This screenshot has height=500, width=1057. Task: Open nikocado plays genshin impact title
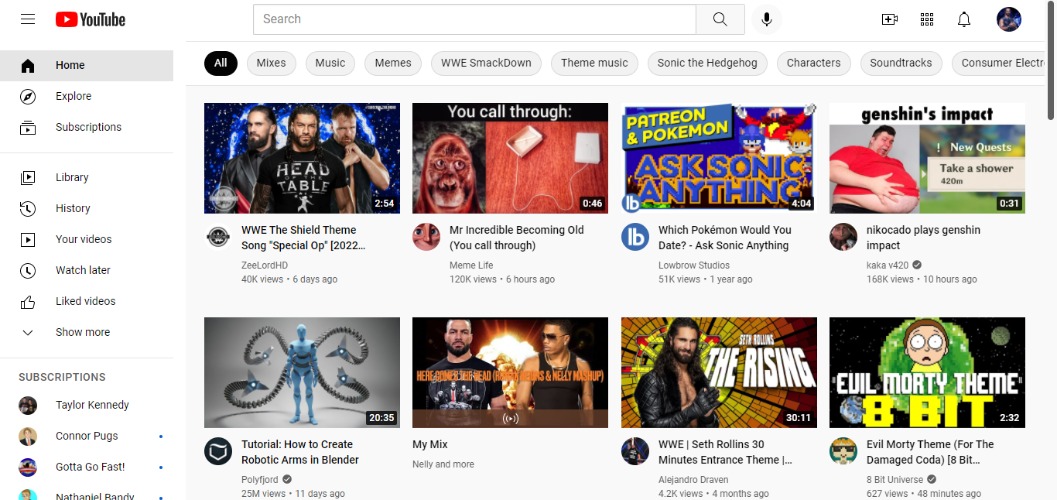924,238
